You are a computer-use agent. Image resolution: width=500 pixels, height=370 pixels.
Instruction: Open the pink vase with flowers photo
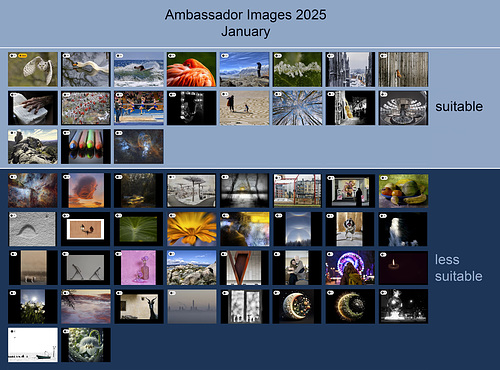pos(139,268)
